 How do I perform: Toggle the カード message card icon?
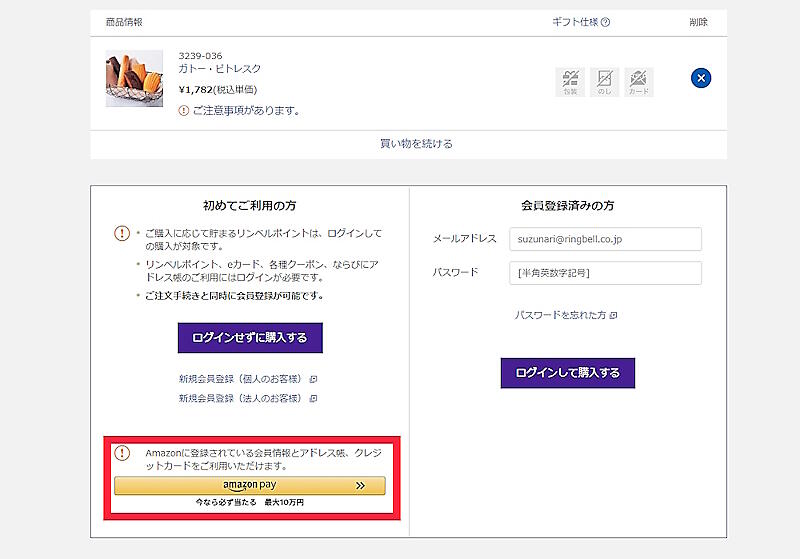[x=638, y=82]
